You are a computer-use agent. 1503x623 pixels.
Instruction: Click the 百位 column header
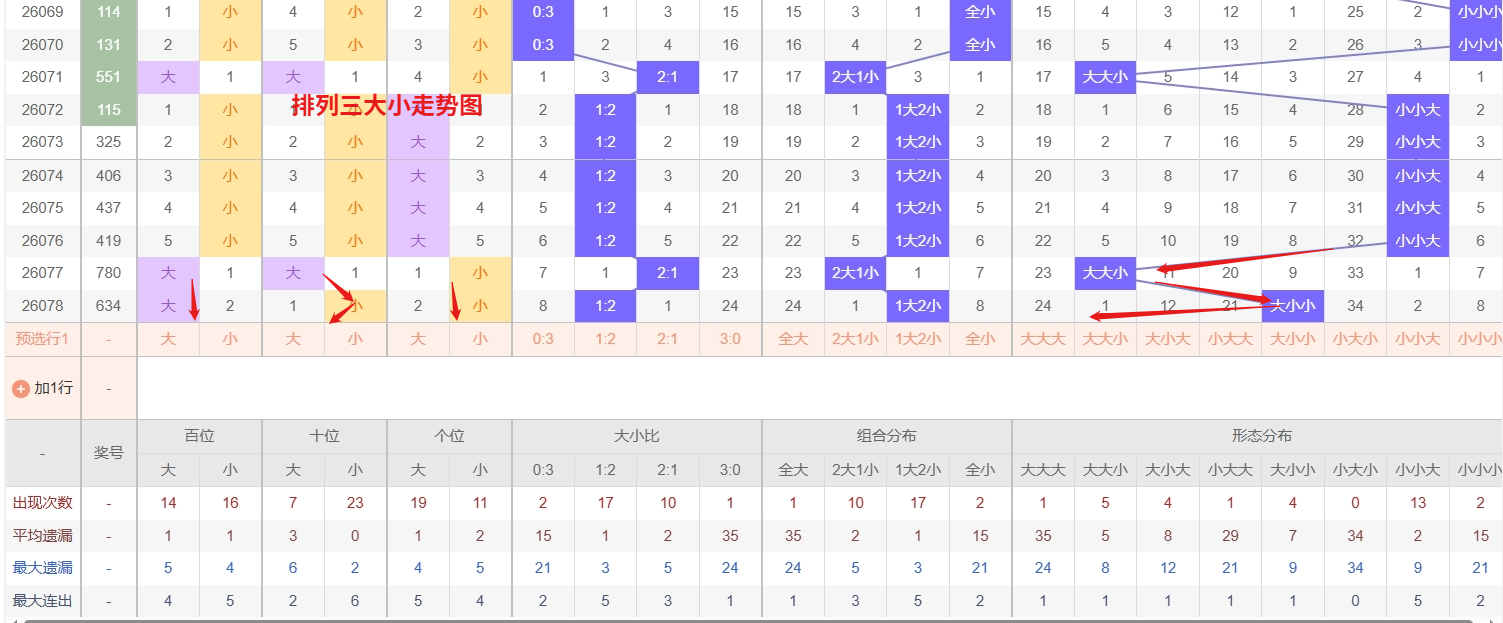199,435
